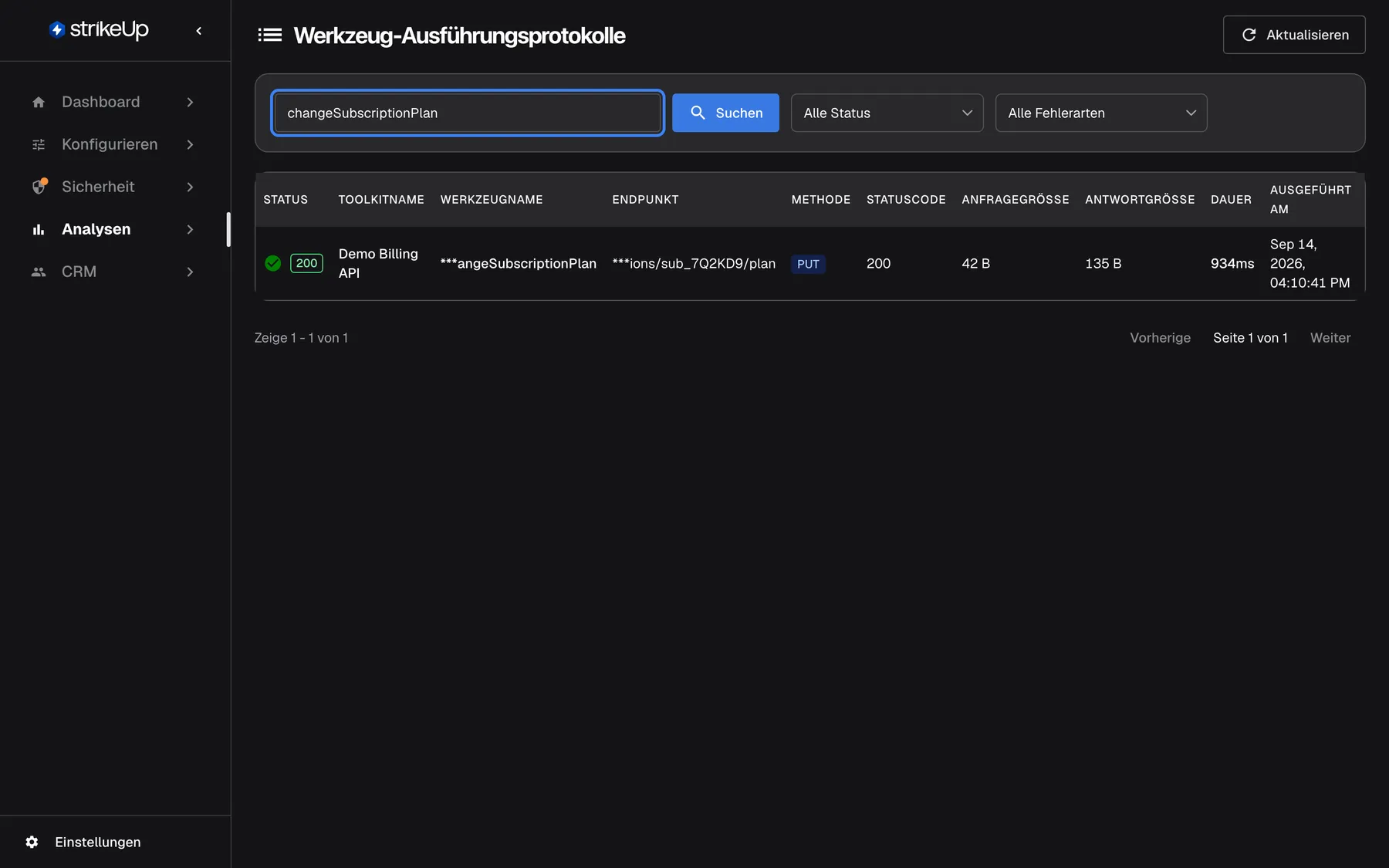The width and height of the screenshot is (1389, 868).
Task: Click the CRM people icon
Action: pyautogui.click(x=39, y=272)
